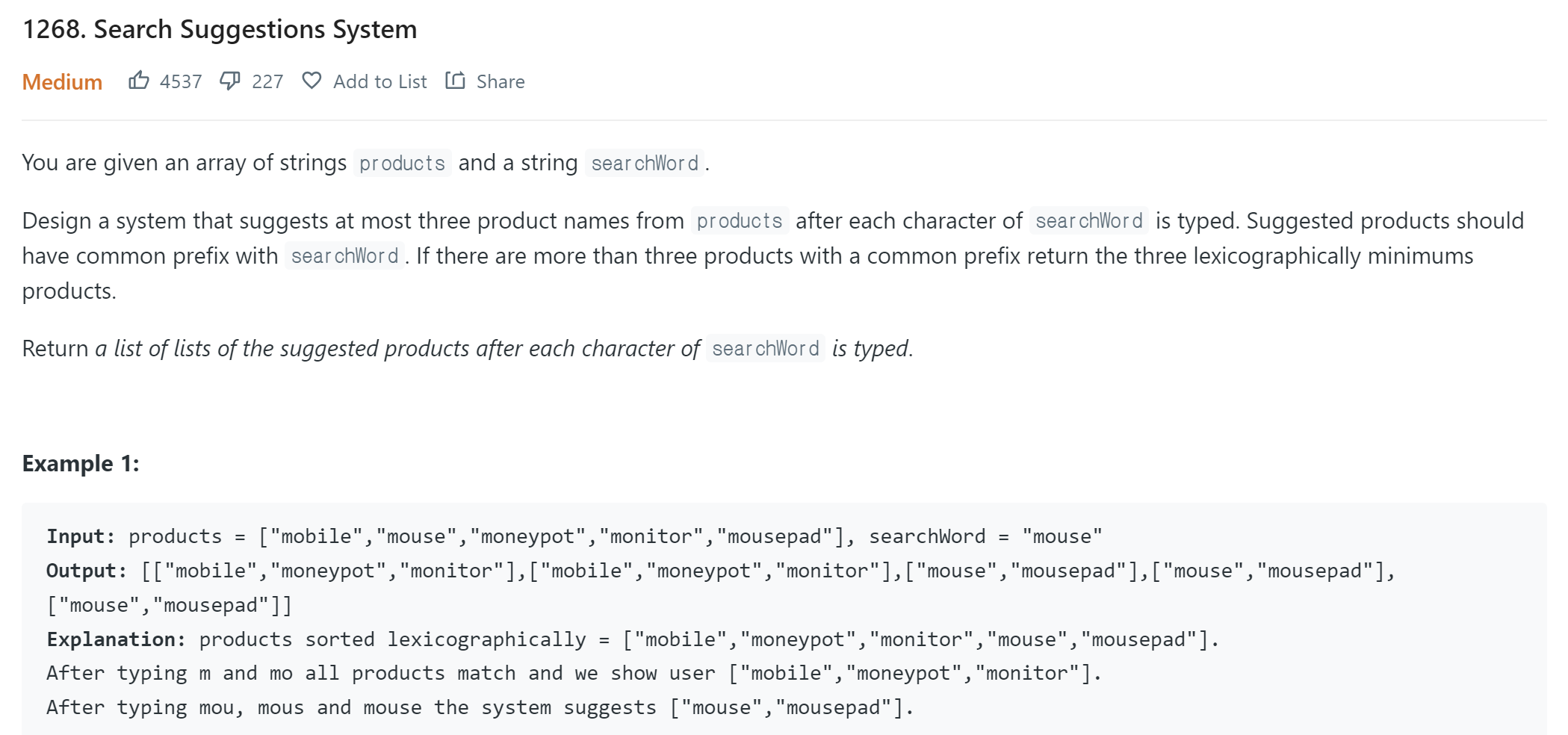Click the Share arrow icon
The width and height of the screenshot is (1568, 735).
pyautogui.click(x=455, y=81)
